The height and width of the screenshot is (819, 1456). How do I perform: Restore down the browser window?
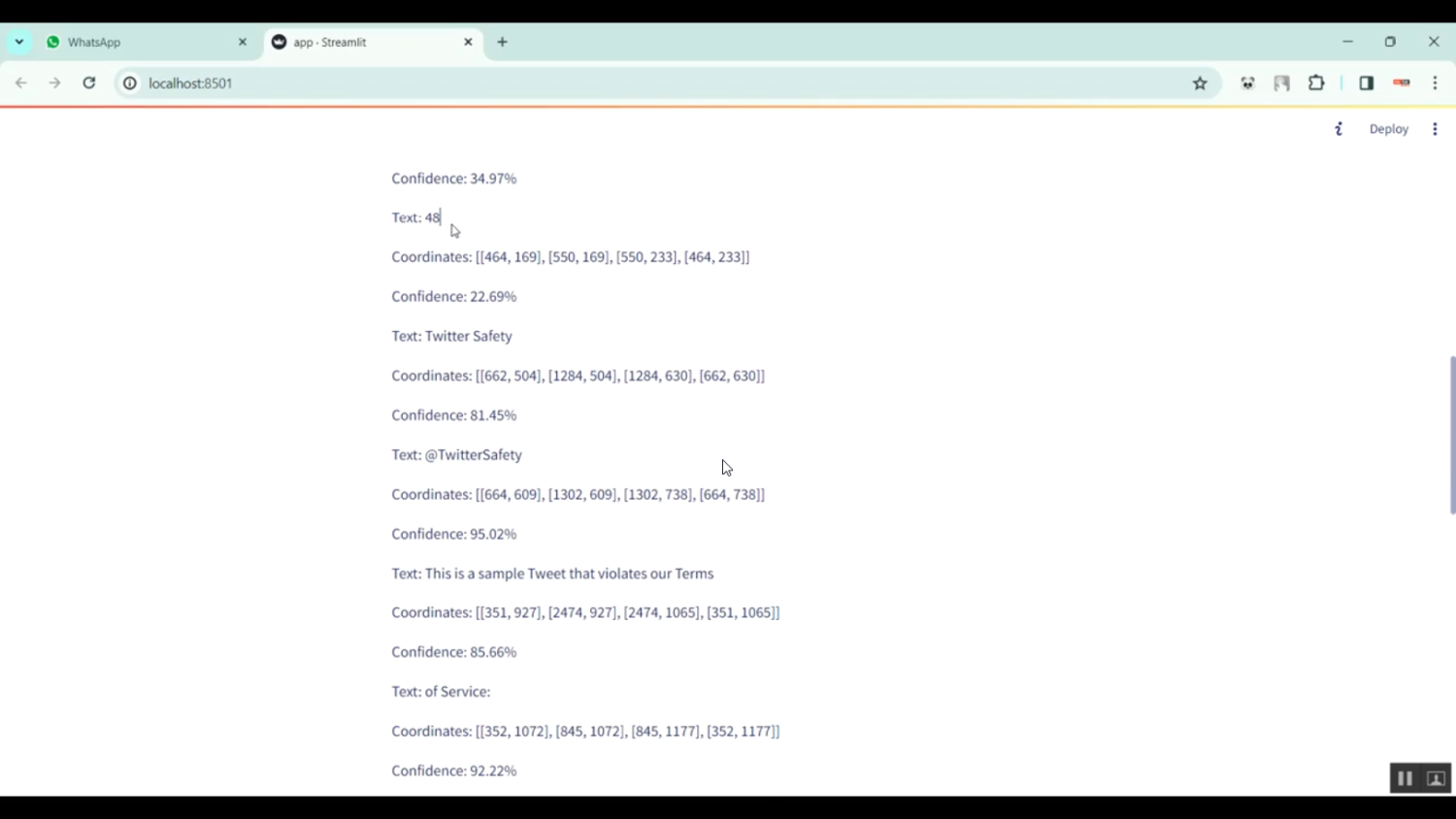click(1390, 42)
